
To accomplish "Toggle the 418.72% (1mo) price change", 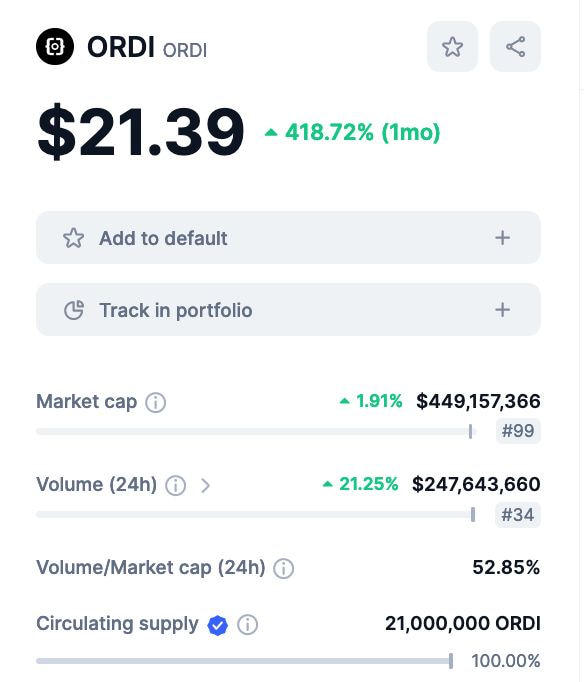I will pos(353,132).
